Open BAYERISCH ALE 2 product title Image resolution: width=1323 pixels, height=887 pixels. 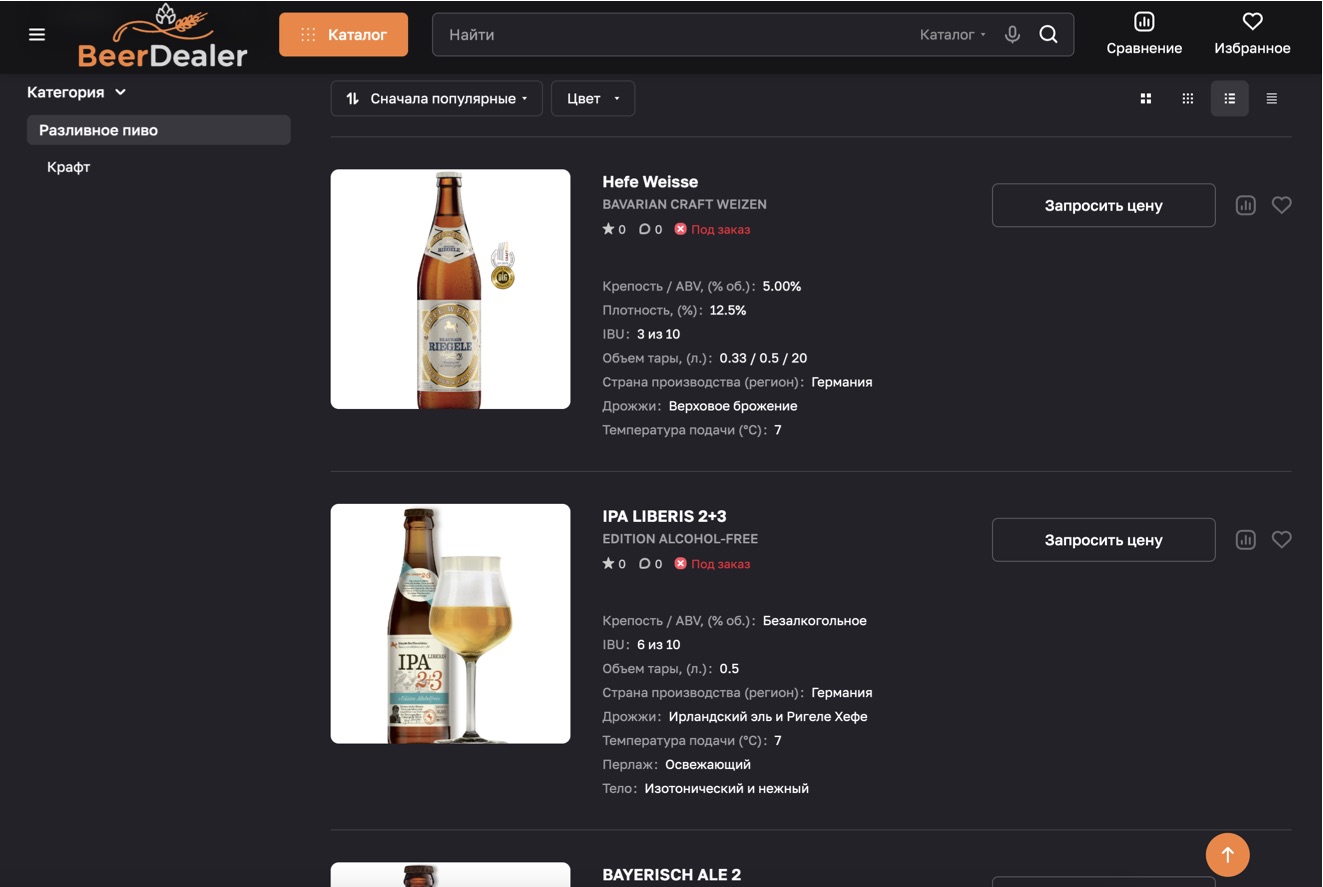pos(672,875)
